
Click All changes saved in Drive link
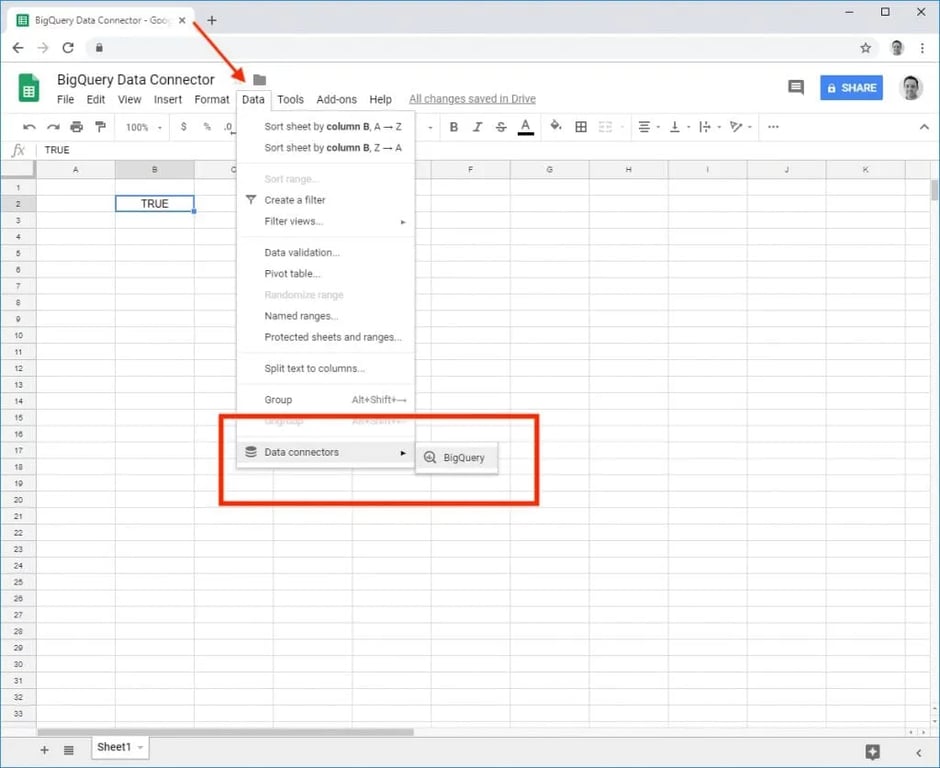click(x=472, y=99)
